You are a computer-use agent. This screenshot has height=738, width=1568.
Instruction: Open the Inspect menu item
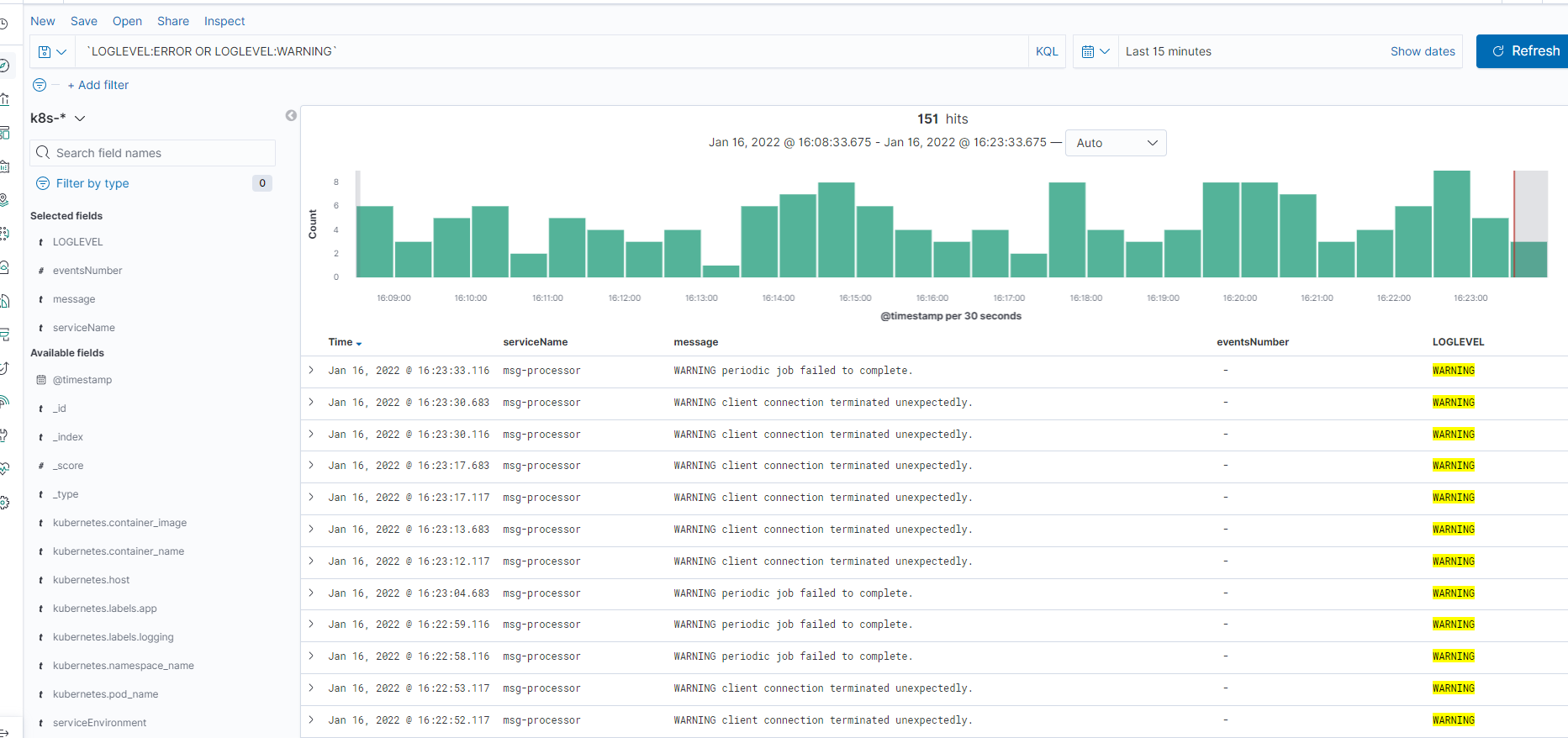coord(224,21)
